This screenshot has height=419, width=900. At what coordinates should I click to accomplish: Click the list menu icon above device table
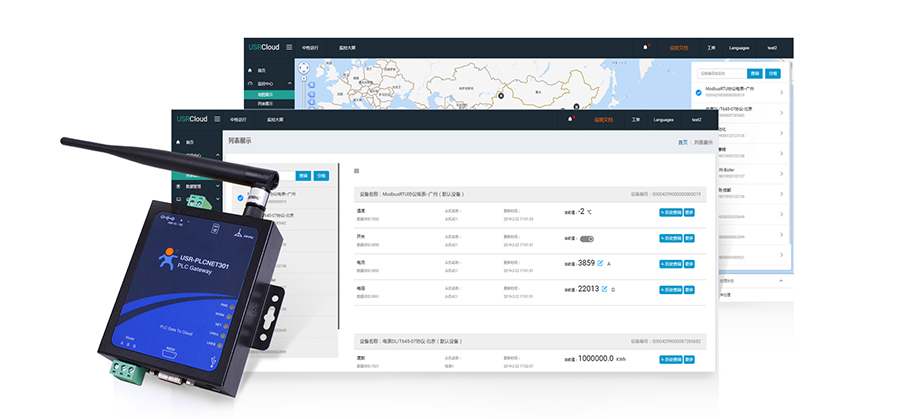356,171
